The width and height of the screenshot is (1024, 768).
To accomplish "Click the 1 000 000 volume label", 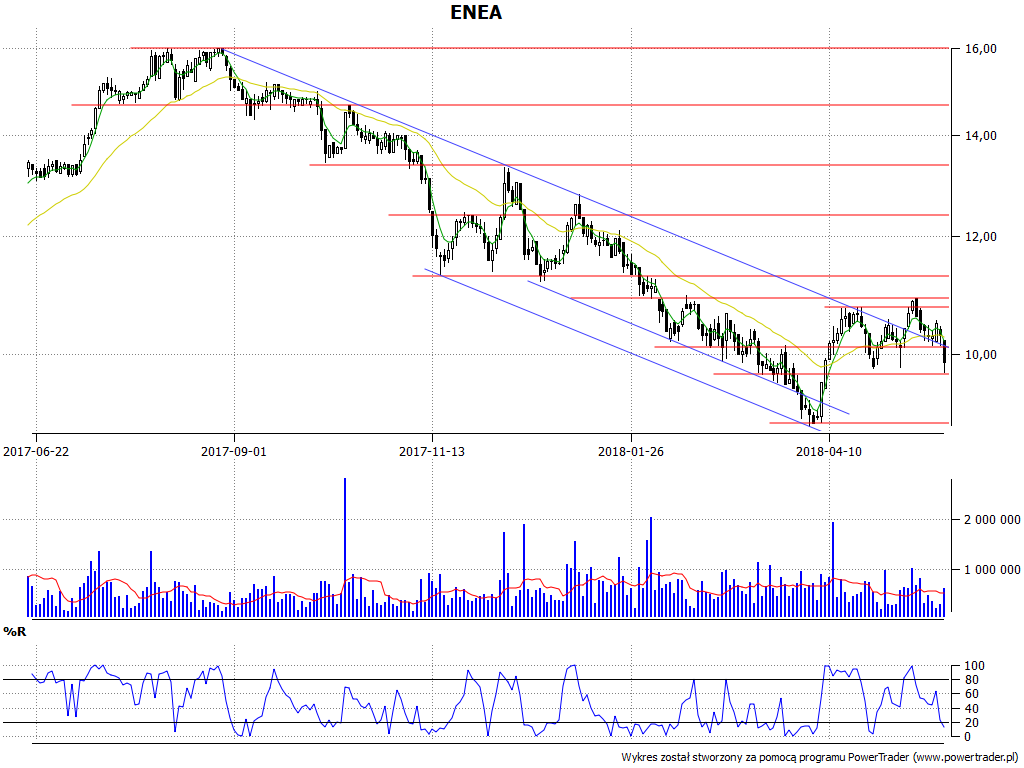I will [992, 569].
